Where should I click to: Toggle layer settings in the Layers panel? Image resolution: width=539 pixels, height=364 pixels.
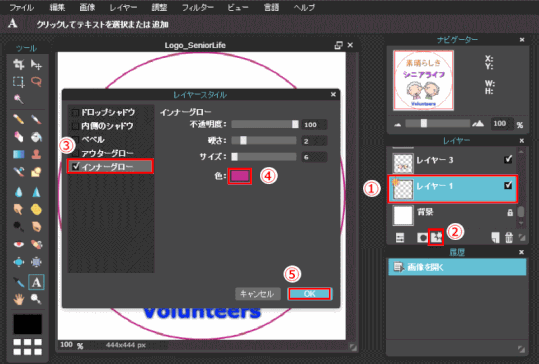tap(400, 238)
